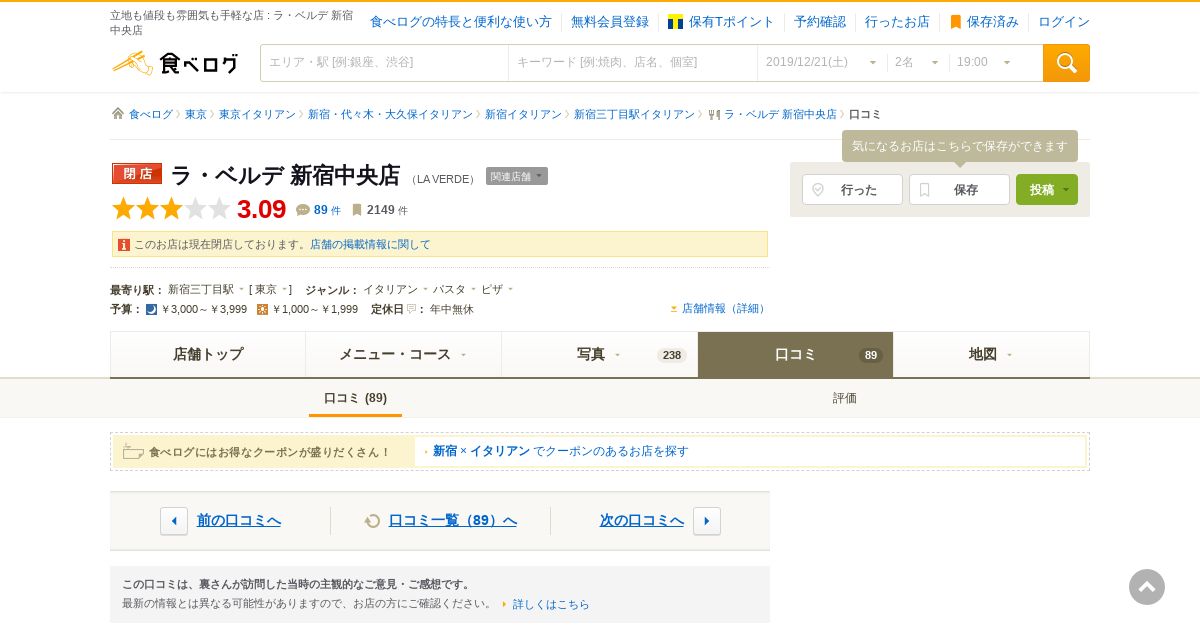Click the restaurant title ラ・ベルデ 新宿中央店
This screenshot has height=630, width=1200.
(285, 175)
